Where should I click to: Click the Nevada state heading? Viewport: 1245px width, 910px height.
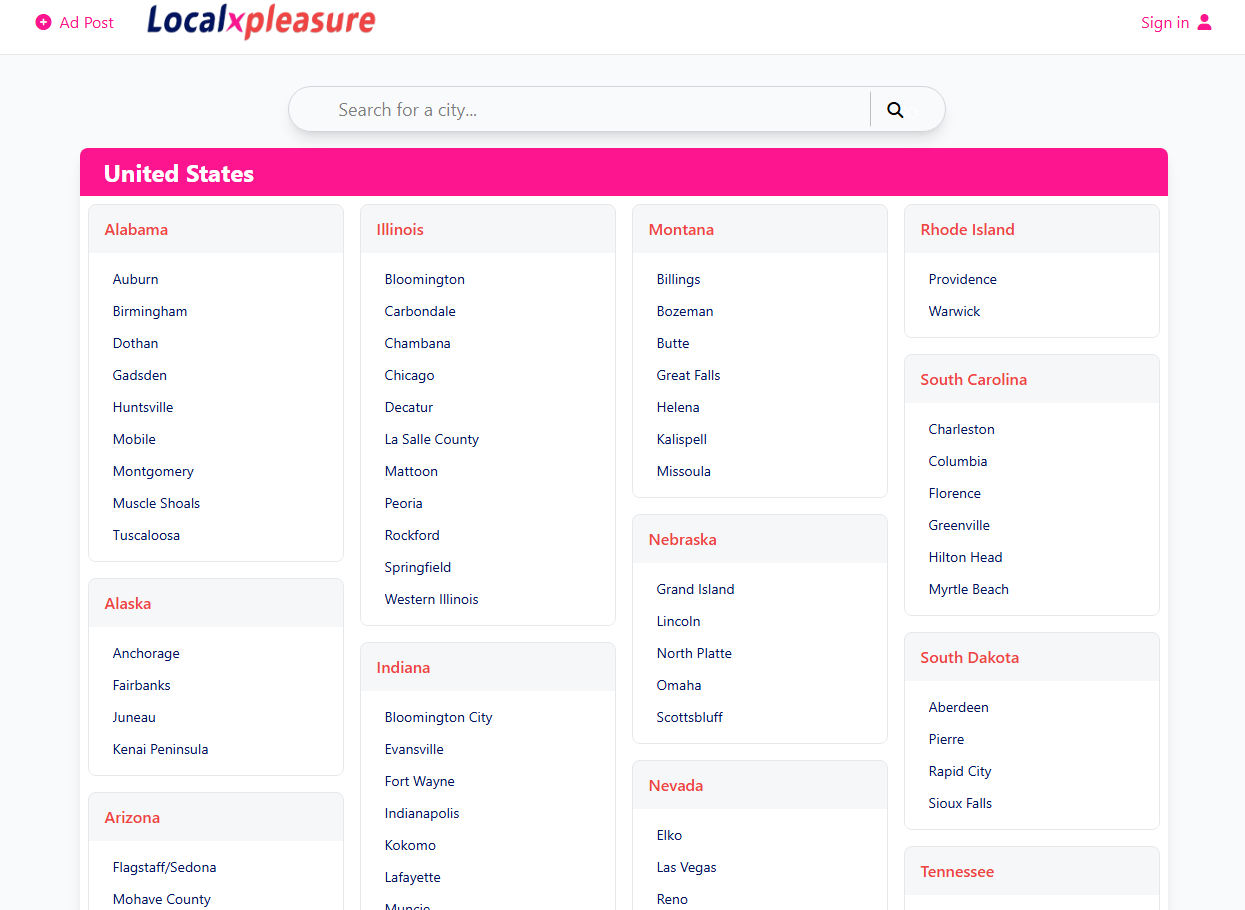click(675, 785)
